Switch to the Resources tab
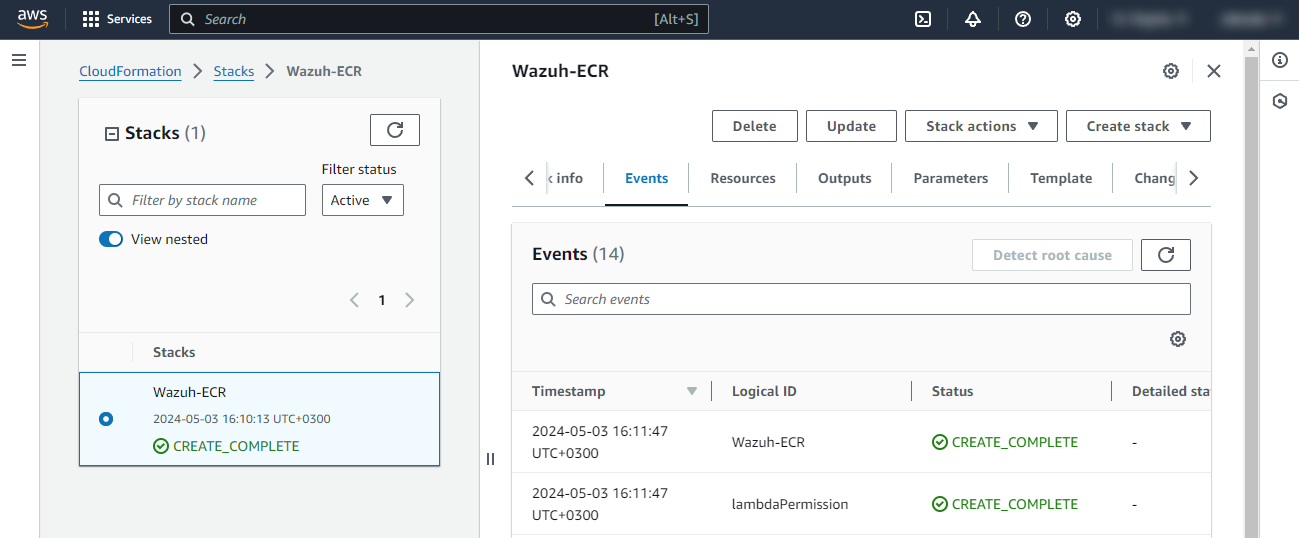The height and width of the screenshot is (538, 1299). point(742,178)
